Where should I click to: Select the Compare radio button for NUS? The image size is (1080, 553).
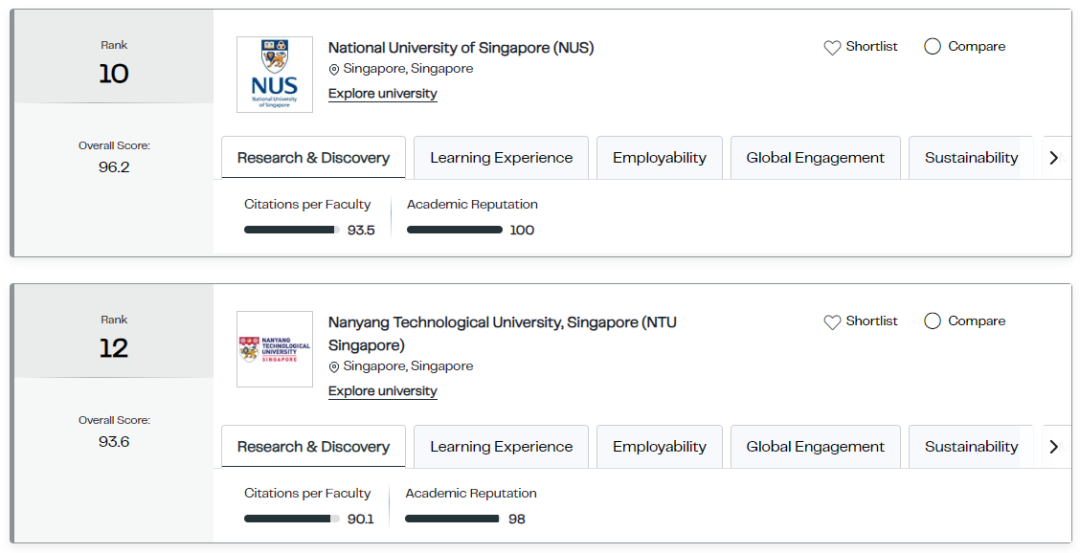[932, 46]
